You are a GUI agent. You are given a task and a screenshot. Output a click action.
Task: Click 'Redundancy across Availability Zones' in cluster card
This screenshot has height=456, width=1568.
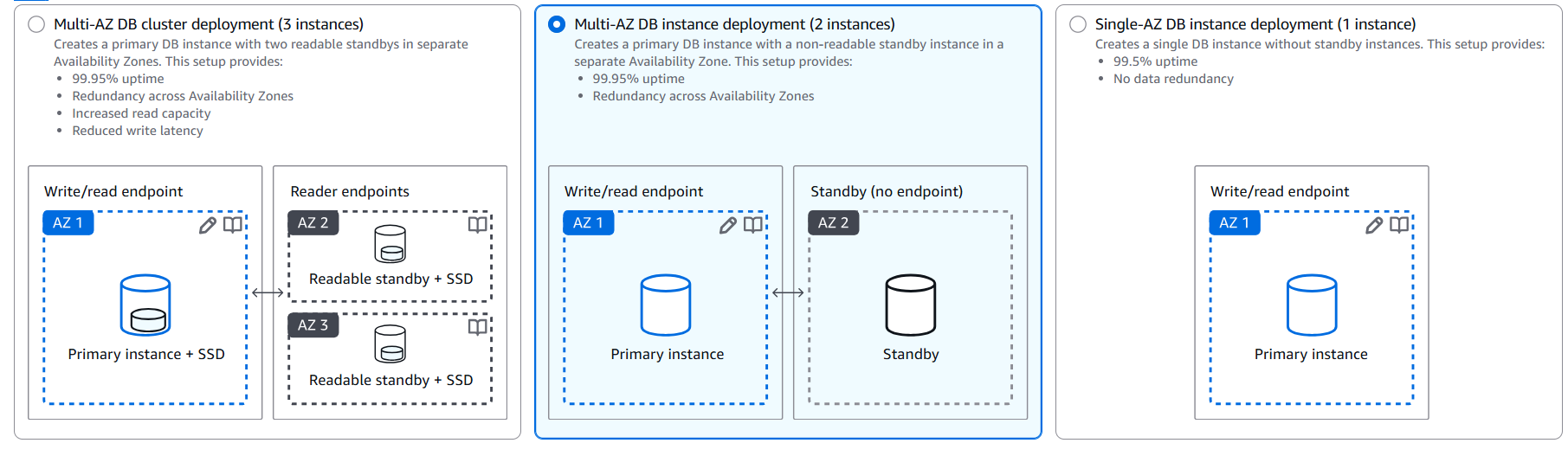click(183, 96)
